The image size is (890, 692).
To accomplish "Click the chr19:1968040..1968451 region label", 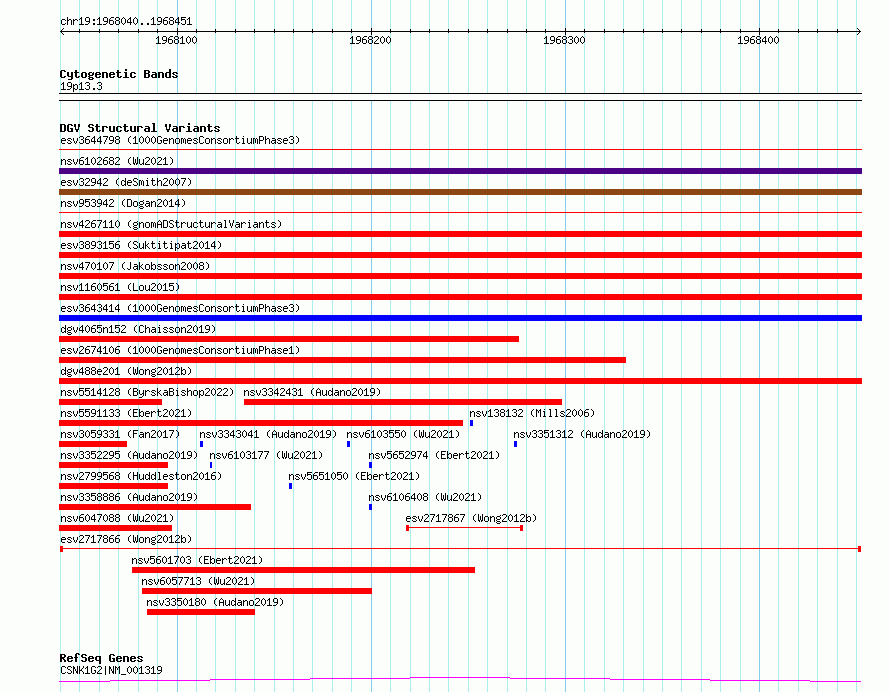I will coord(126,22).
